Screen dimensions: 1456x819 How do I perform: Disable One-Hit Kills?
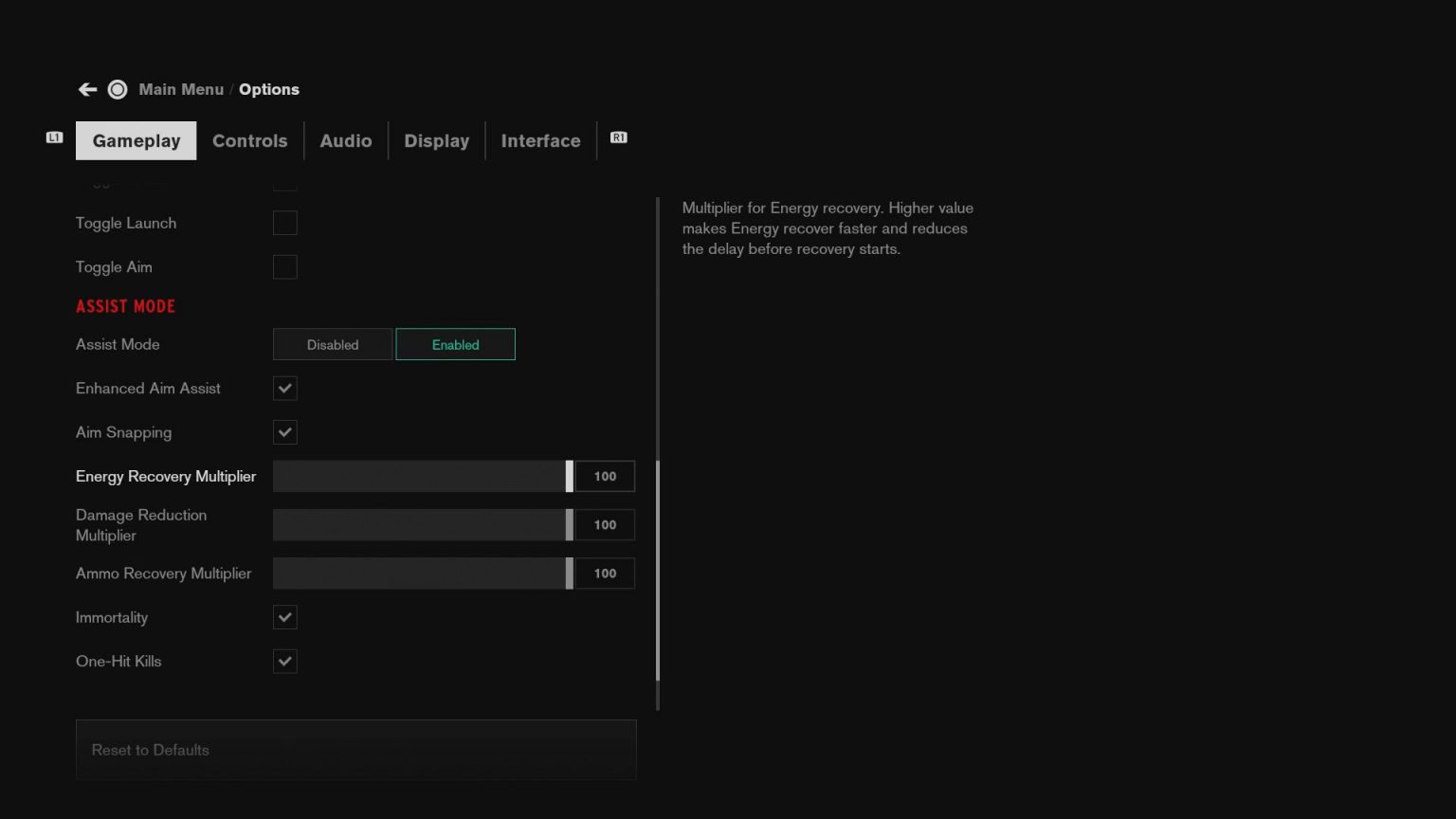(284, 661)
